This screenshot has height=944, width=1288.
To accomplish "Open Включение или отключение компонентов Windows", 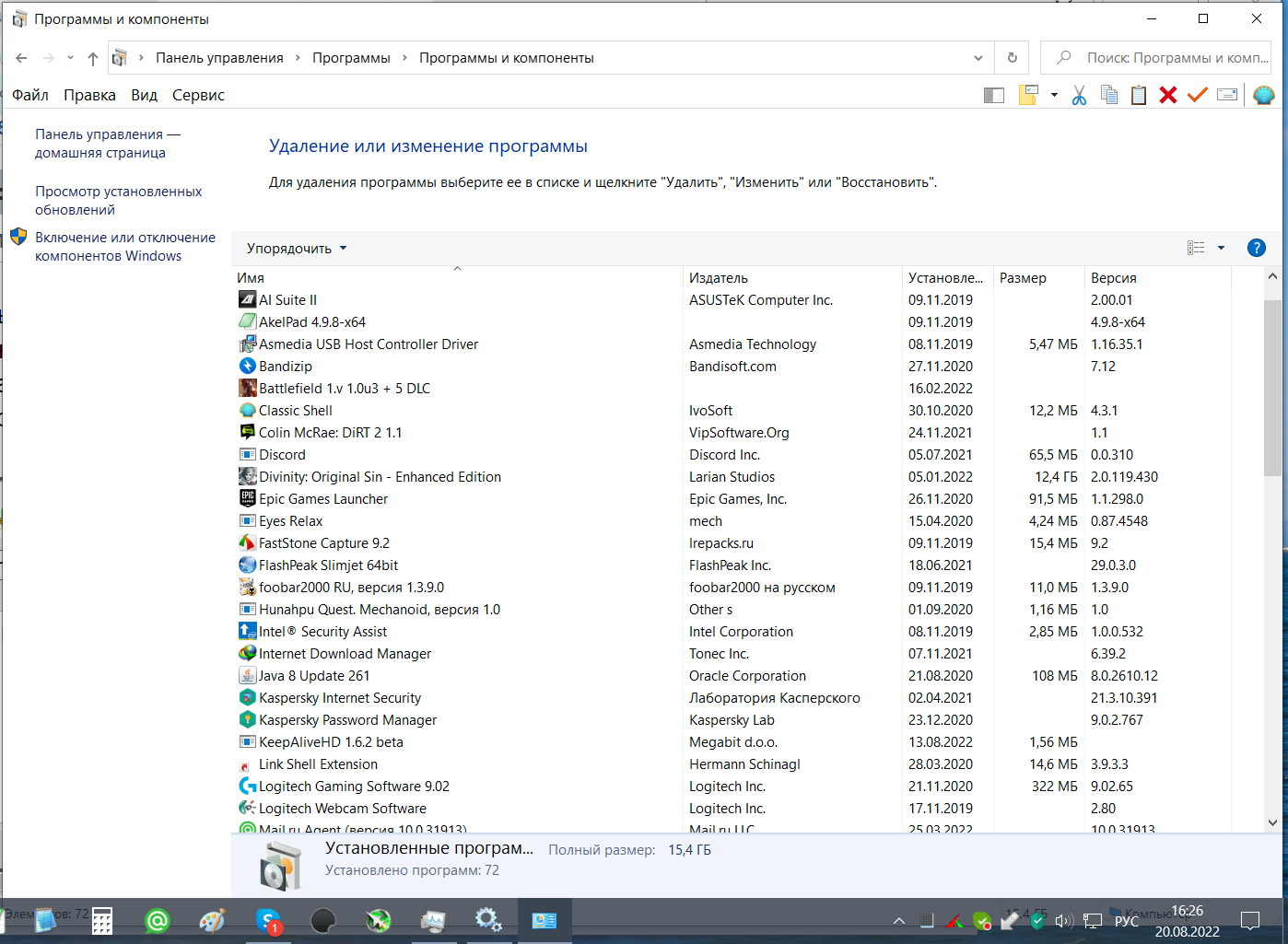I will [x=125, y=247].
